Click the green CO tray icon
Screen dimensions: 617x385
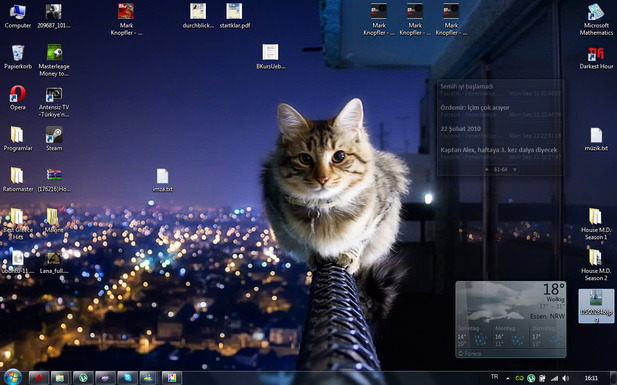click(x=519, y=378)
